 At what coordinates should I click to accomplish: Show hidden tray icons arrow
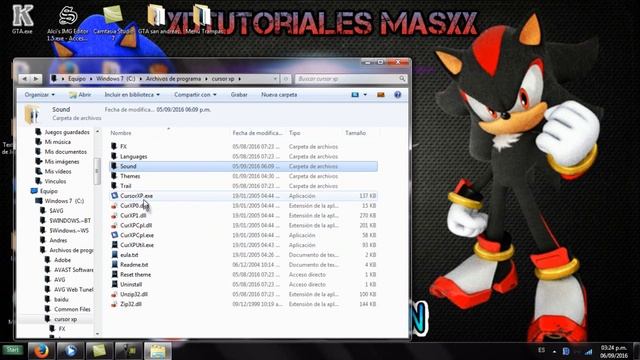(x=554, y=351)
